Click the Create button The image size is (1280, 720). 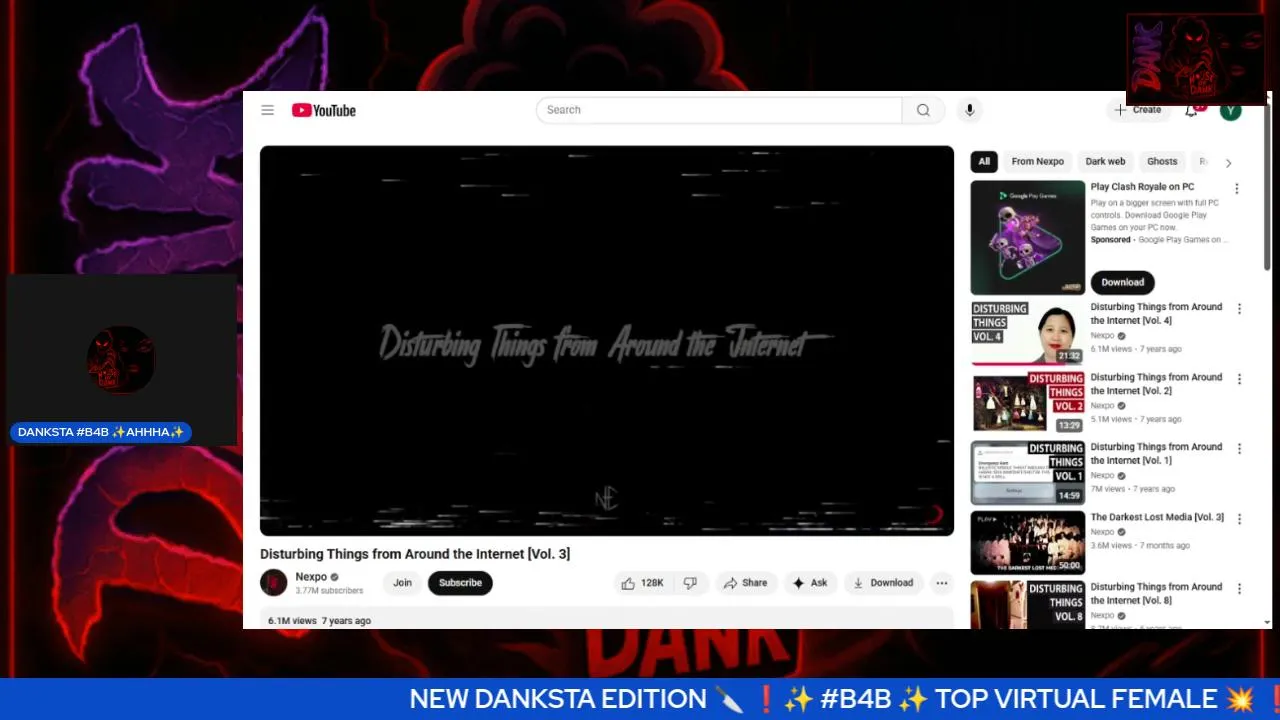1138,110
